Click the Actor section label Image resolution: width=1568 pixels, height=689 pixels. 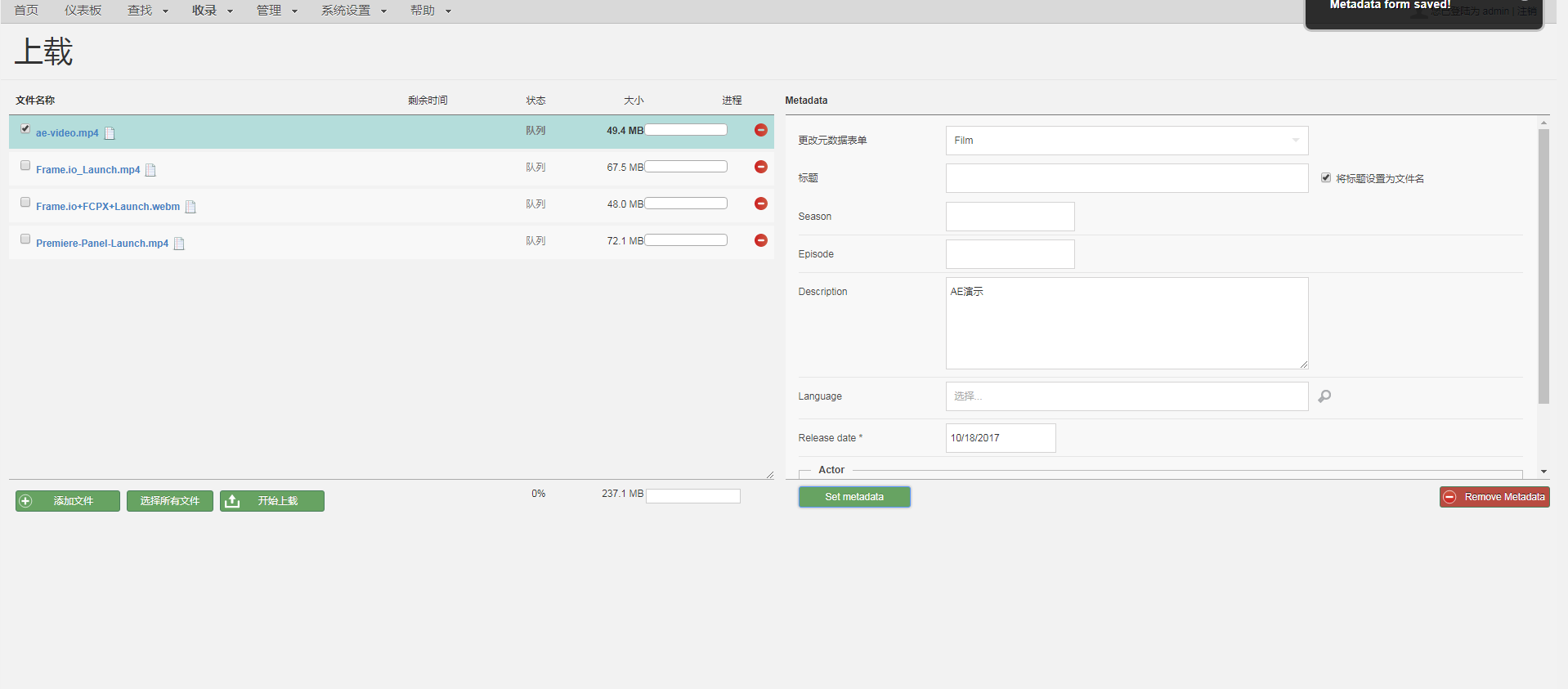831,470
